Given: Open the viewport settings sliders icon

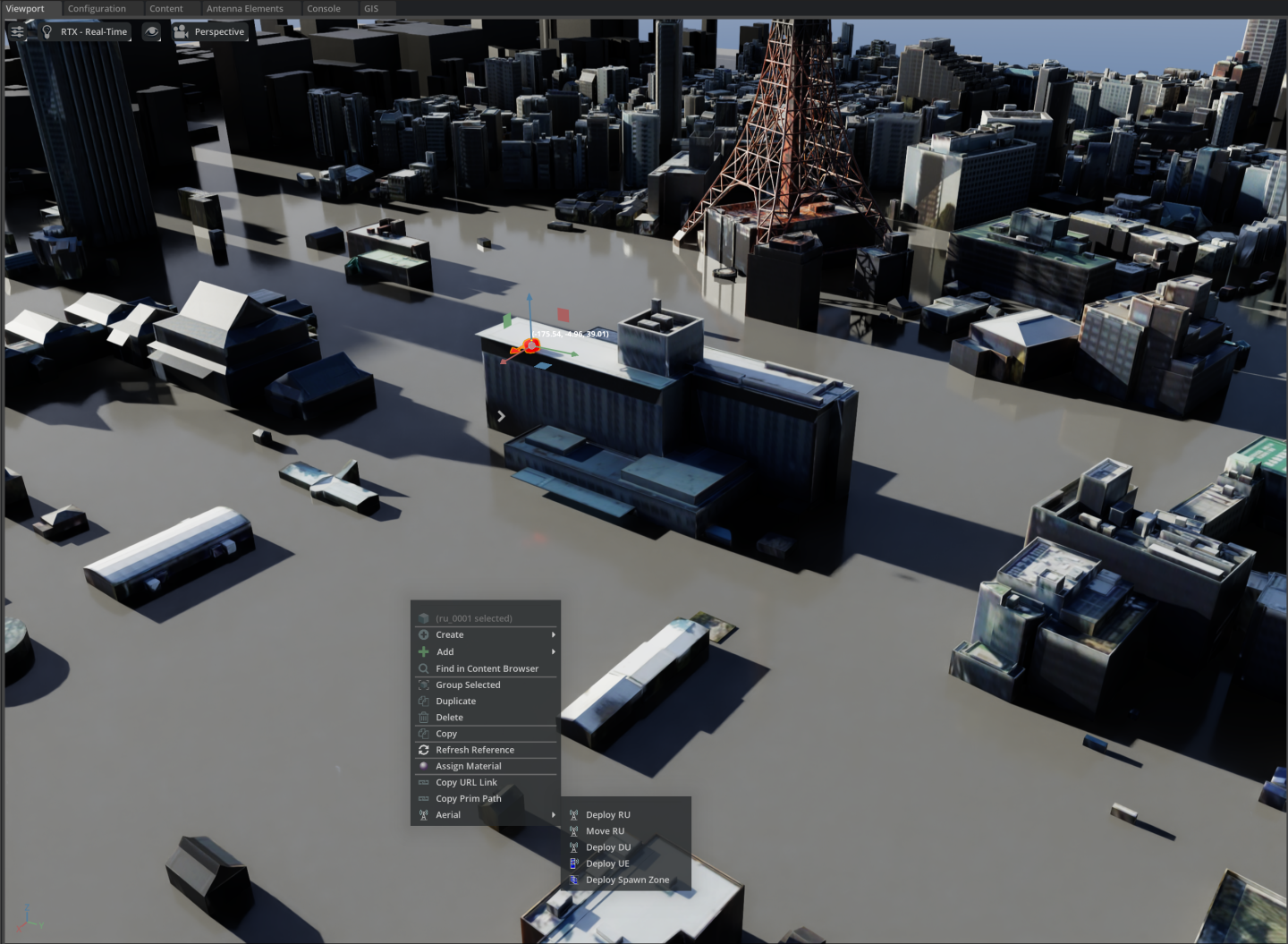Looking at the screenshot, I should [x=17, y=31].
